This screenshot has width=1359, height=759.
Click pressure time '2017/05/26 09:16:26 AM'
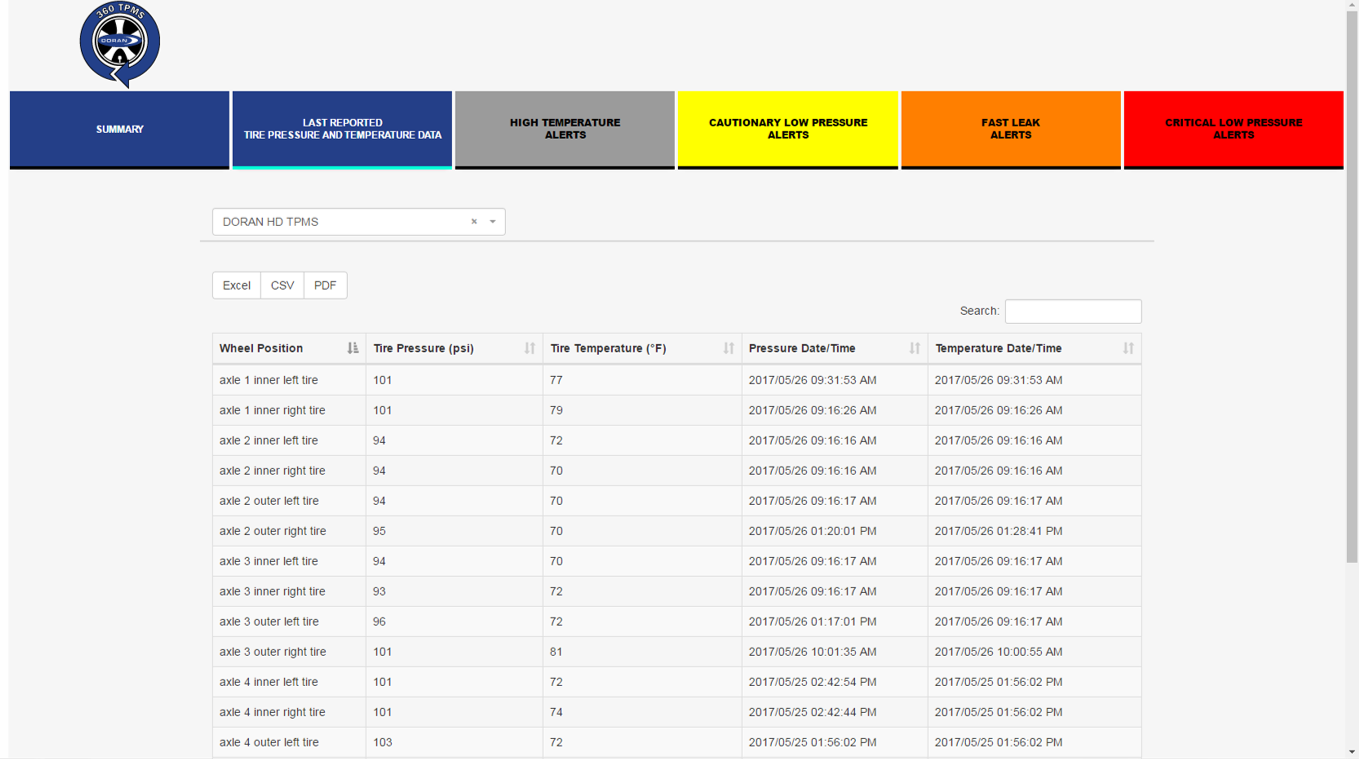coord(812,410)
